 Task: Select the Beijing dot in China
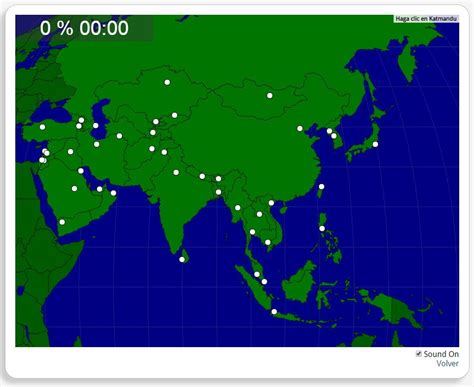(300, 129)
